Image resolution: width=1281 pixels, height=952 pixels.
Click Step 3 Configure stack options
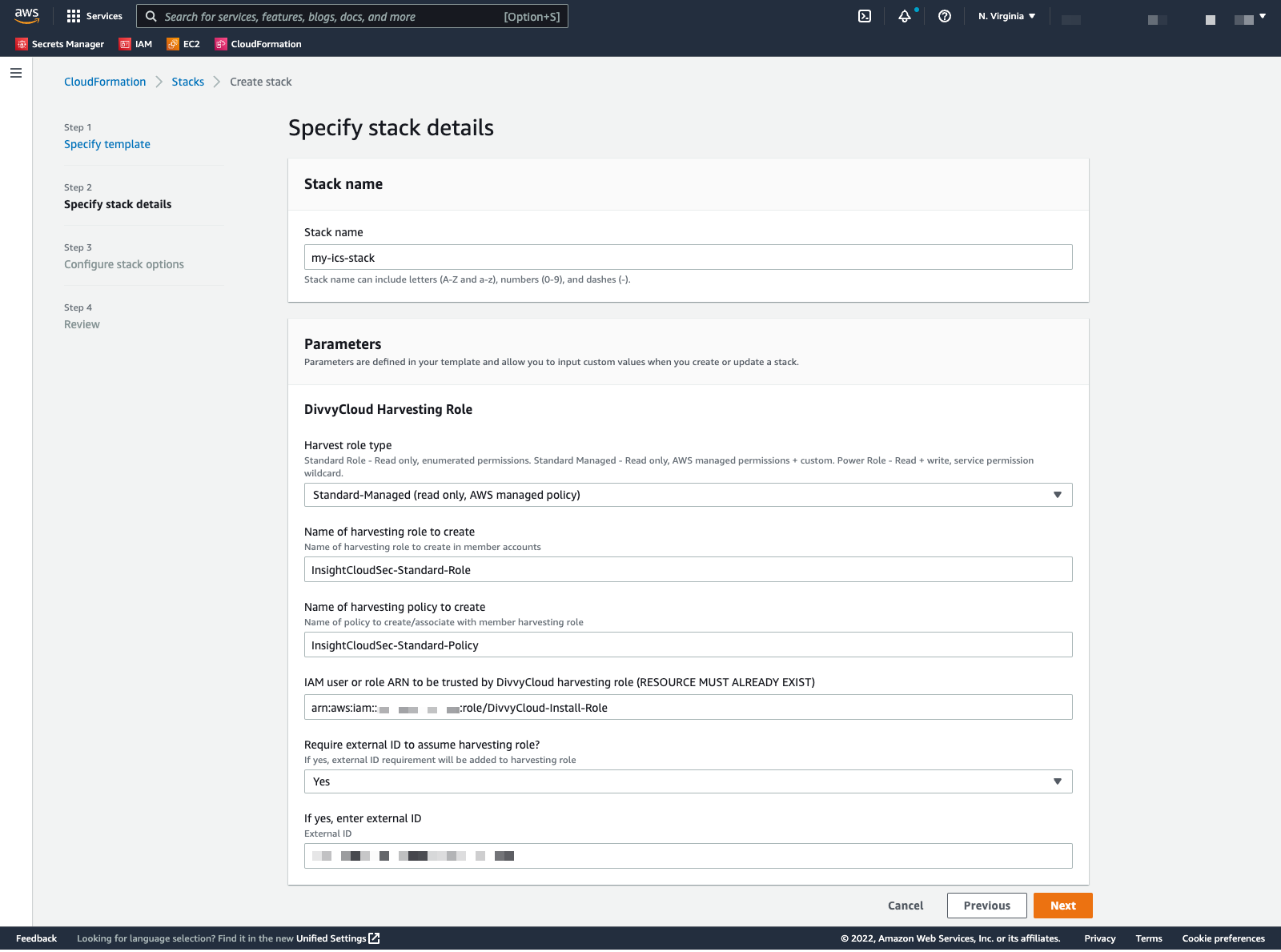pyautogui.click(x=124, y=264)
